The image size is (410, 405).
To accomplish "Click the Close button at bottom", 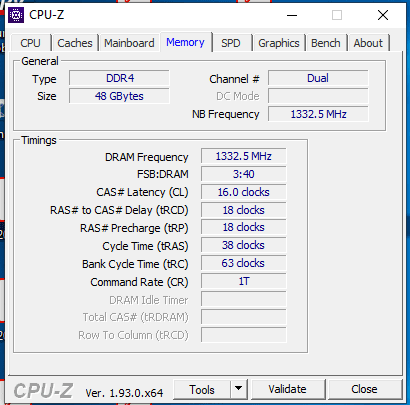I will (364, 389).
